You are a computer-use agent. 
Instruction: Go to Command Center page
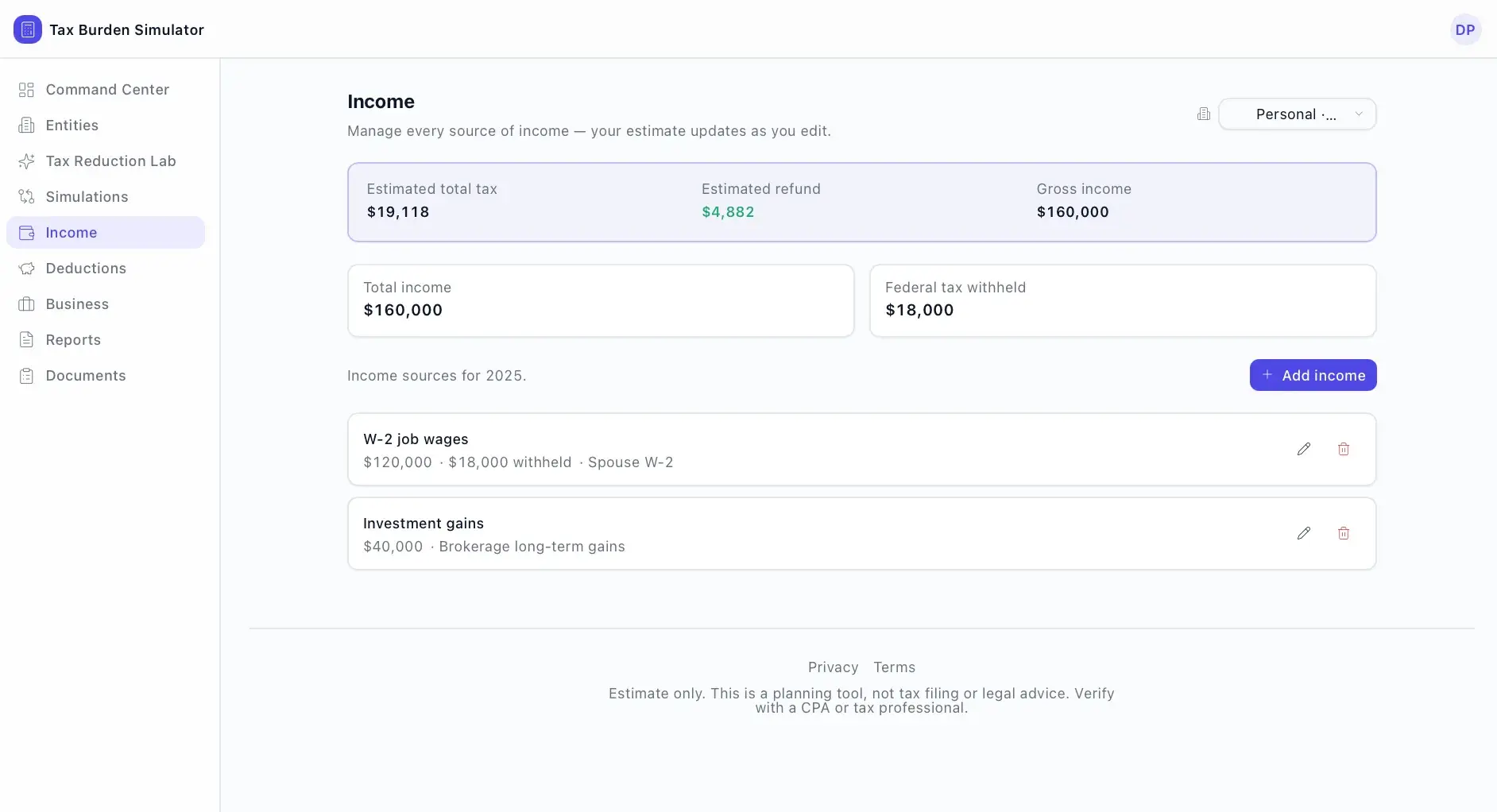(x=106, y=90)
